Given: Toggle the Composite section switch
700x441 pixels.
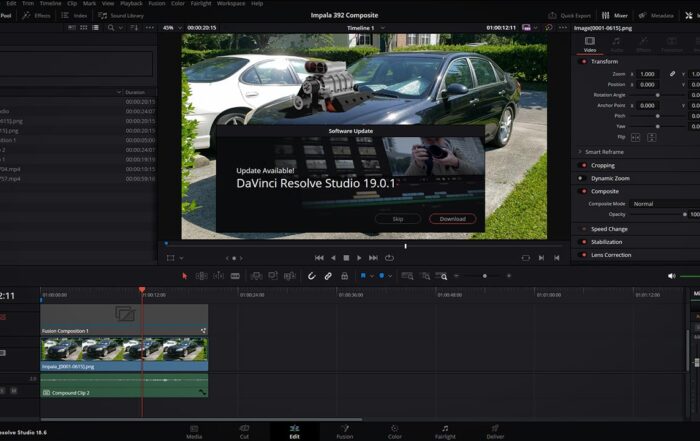Looking at the screenshot, I should click(x=583, y=191).
